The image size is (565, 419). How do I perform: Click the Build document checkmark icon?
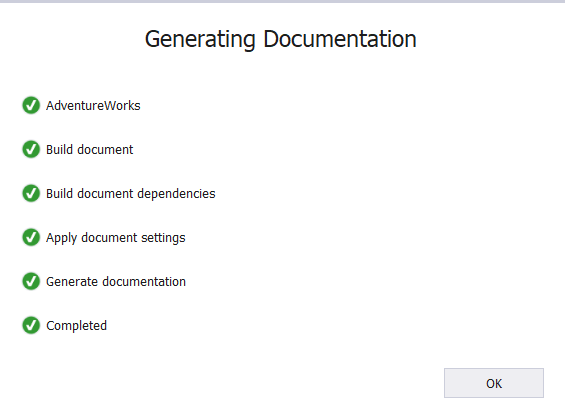[31, 150]
